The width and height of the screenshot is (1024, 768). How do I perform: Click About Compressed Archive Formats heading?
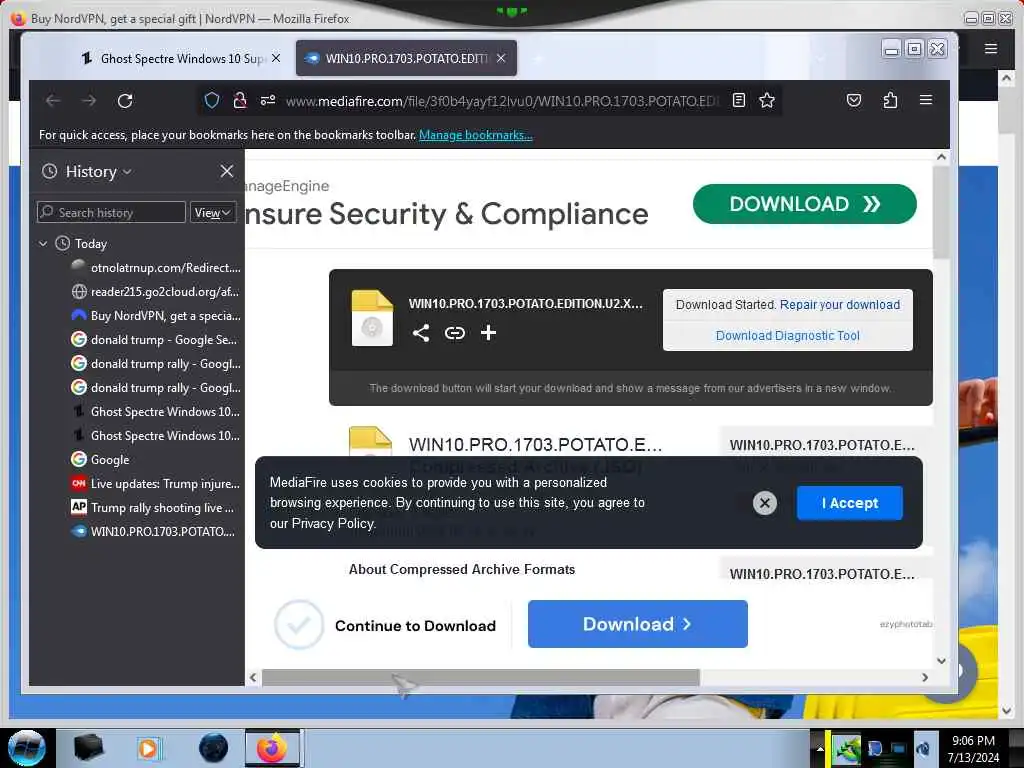(462, 569)
